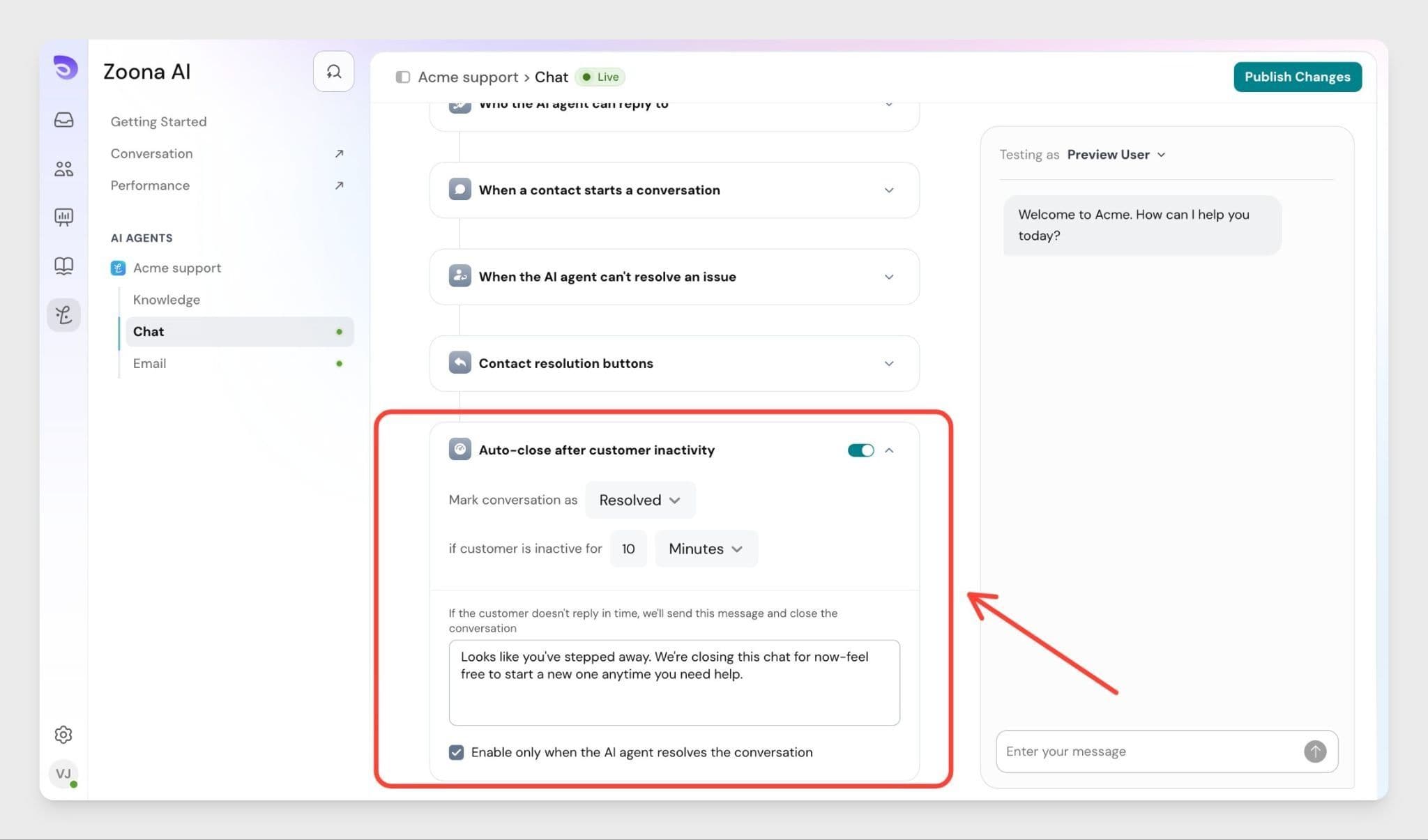Open the Reports chart board icon

point(63,217)
